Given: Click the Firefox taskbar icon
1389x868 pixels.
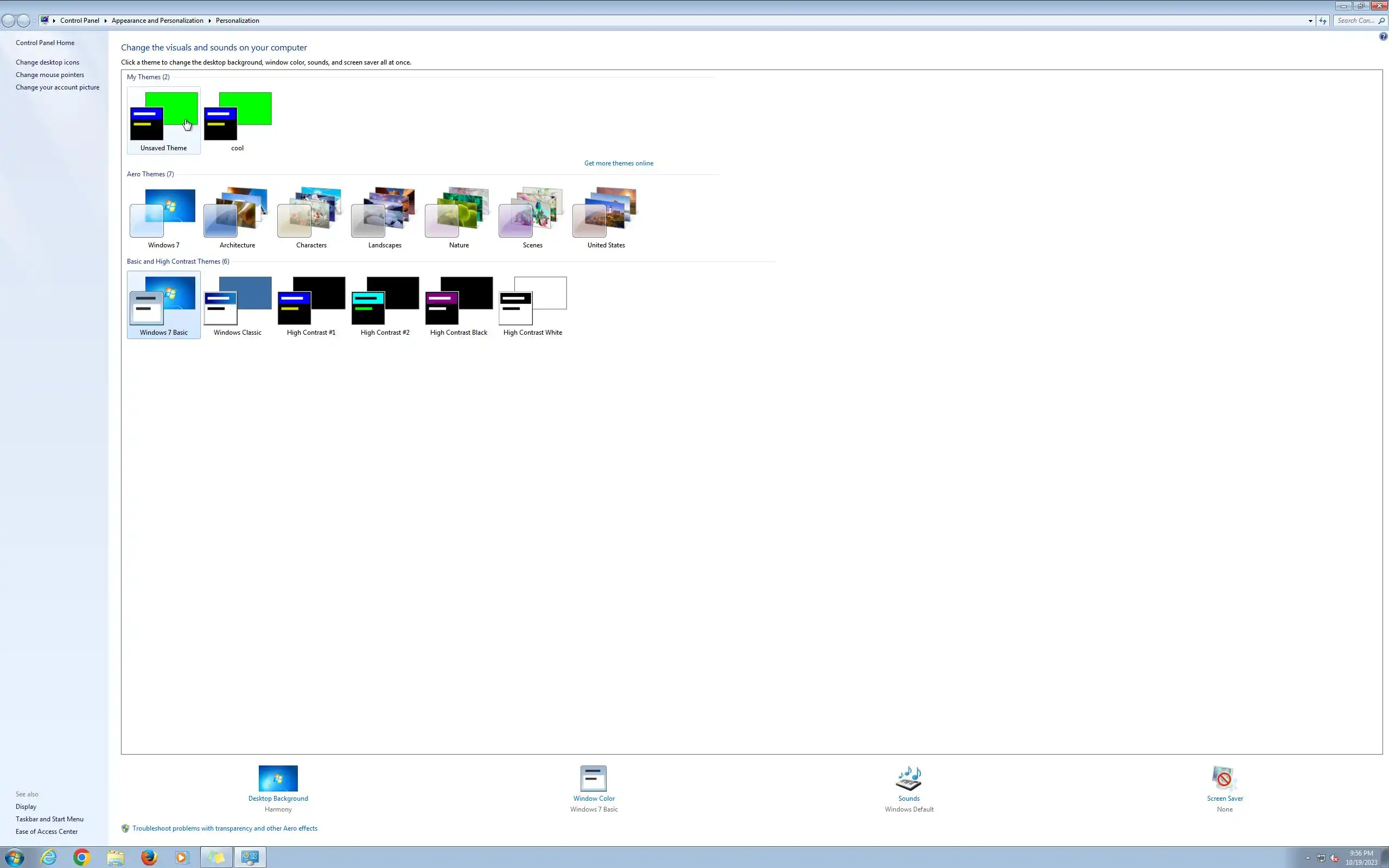Looking at the screenshot, I should point(149,857).
